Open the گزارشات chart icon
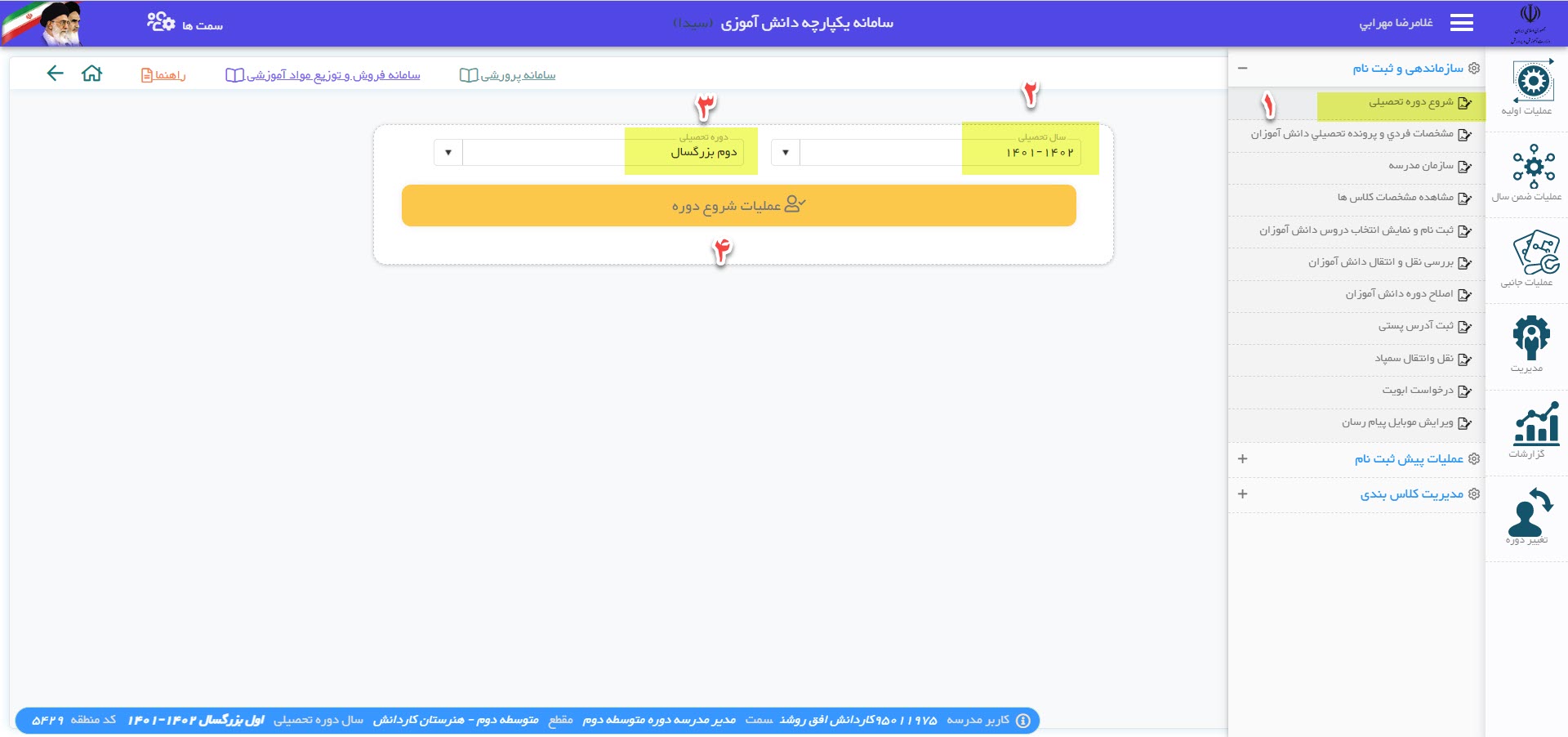Image resolution: width=1568 pixels, height=737 pixels. (1536, 423)
